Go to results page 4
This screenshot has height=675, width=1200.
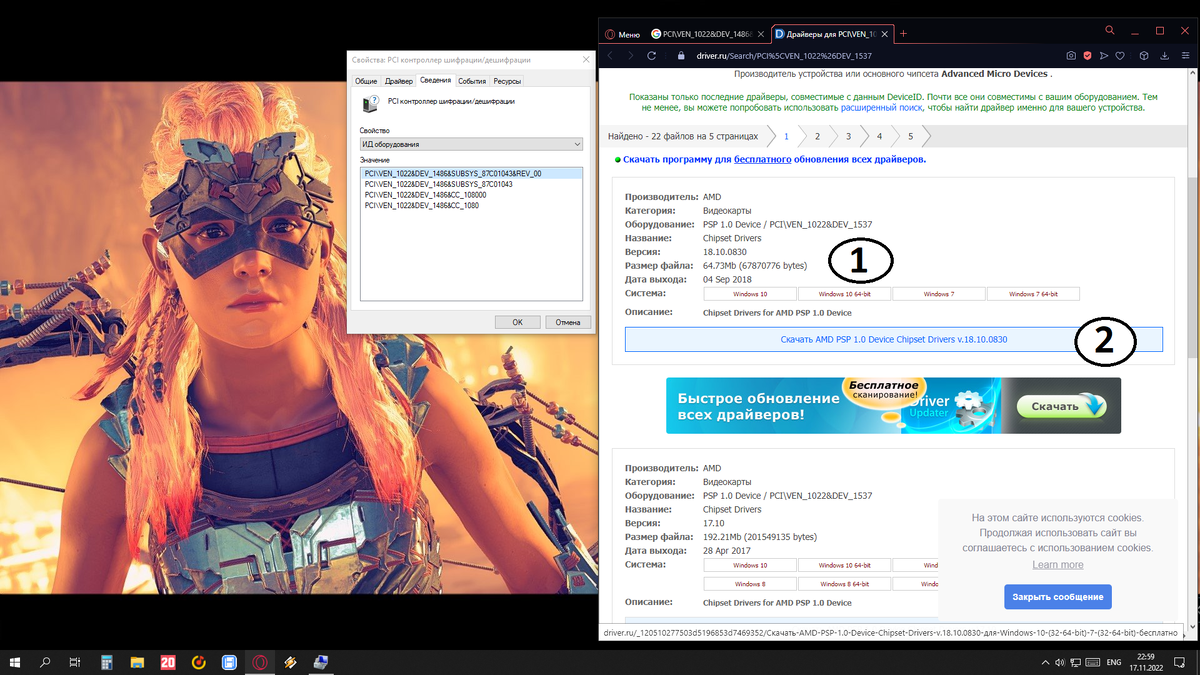click(x=879, y=135)
